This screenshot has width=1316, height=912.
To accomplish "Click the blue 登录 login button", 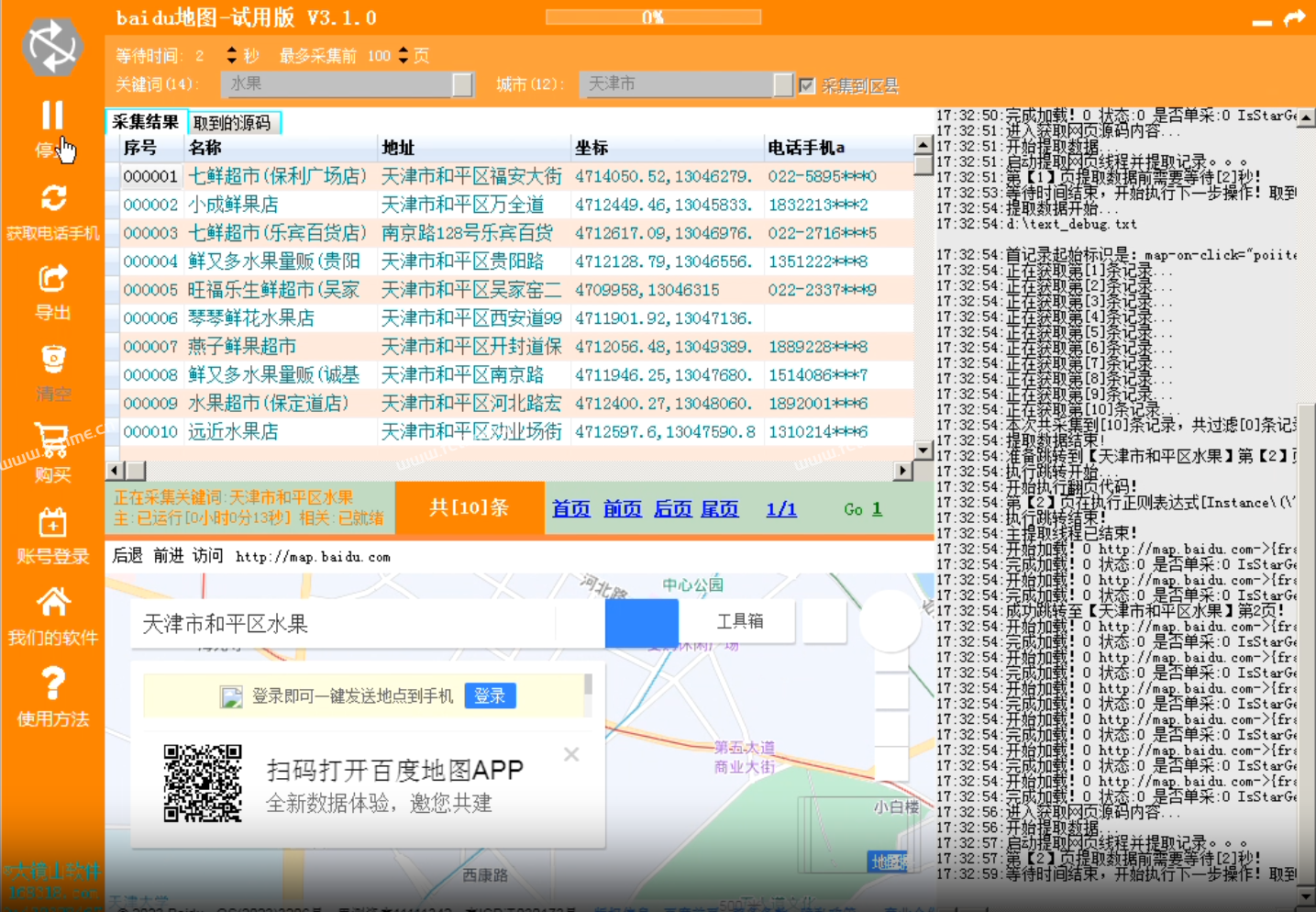I will point(490,695).
